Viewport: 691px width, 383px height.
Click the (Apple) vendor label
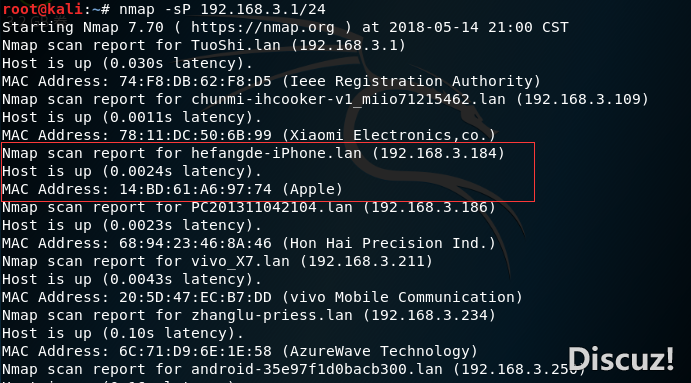pos(312,190)
